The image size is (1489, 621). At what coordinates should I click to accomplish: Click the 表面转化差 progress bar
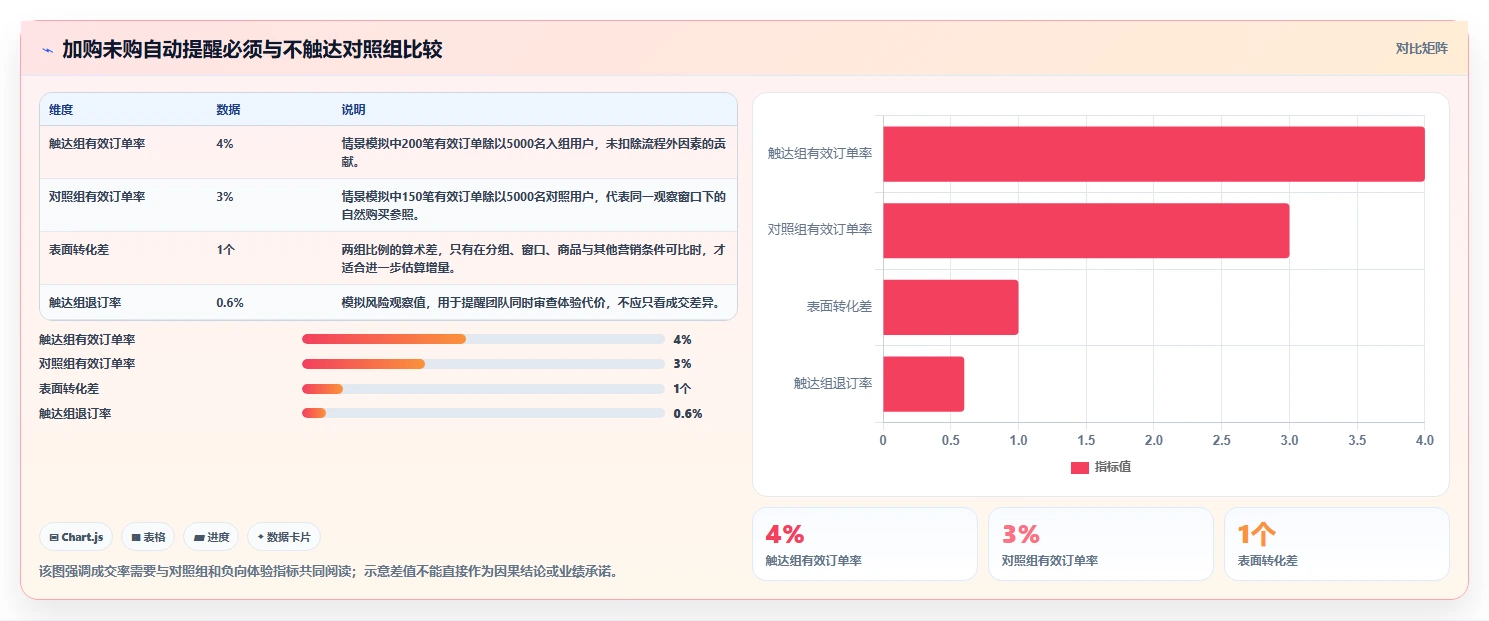(x=483, y=389)
